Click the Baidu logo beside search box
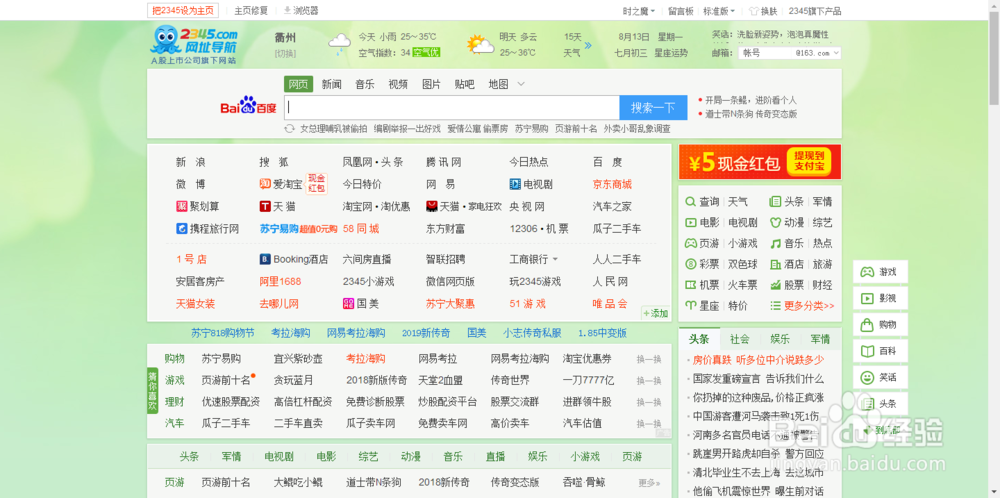Image resolution: width=1000 pixels, height=498 pixels. click(249, 107)
